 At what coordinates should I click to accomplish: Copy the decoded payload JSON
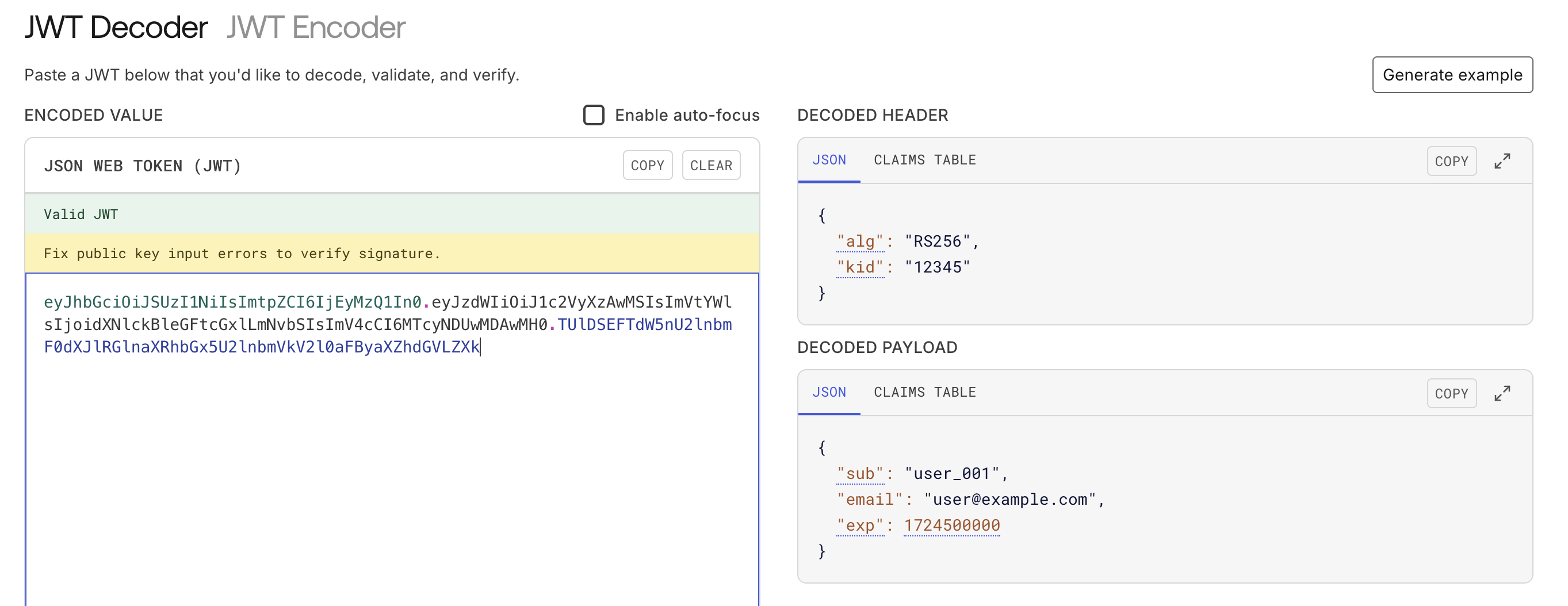pos(1451,393)
